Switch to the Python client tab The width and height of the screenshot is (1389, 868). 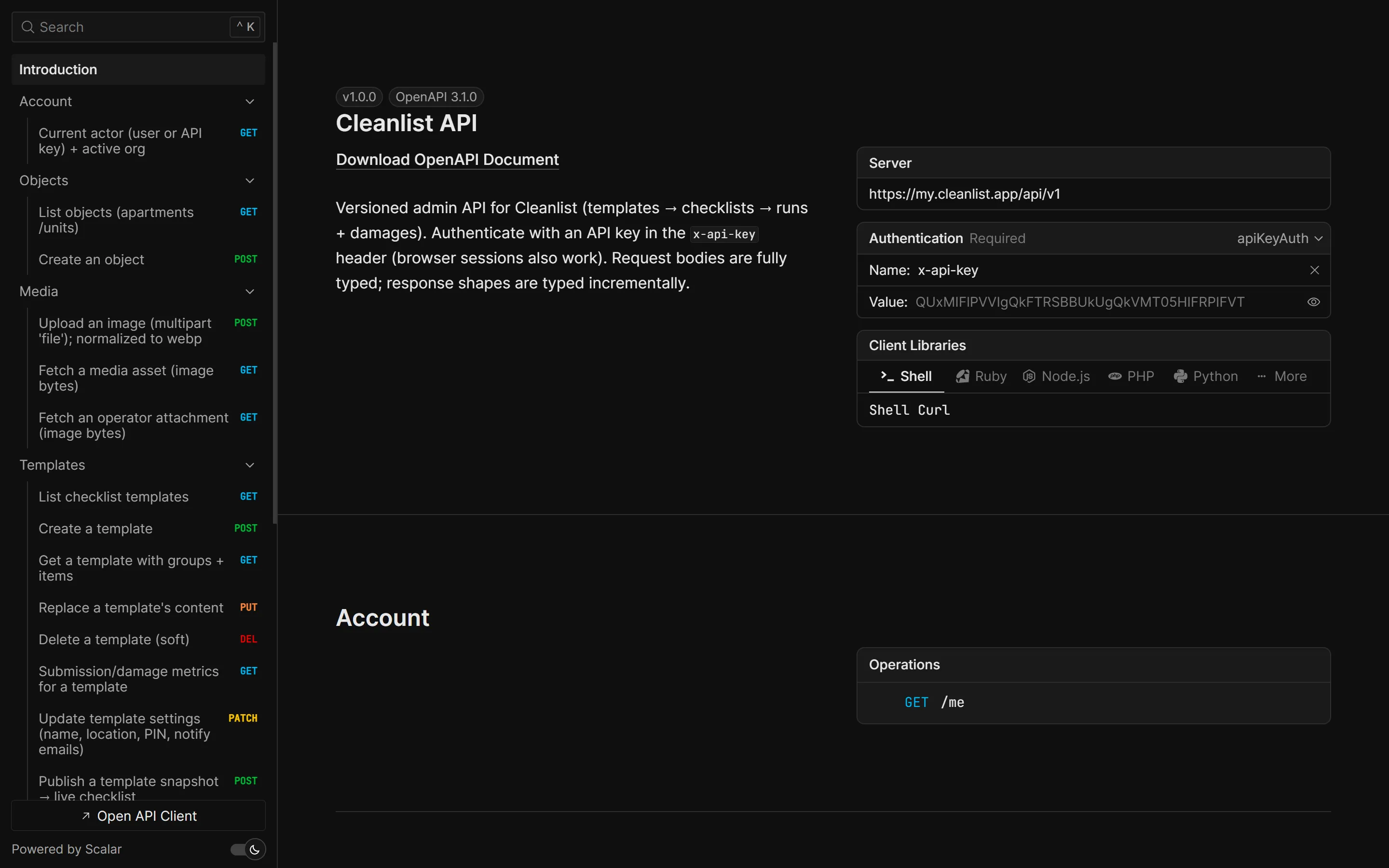[1205, 376]
